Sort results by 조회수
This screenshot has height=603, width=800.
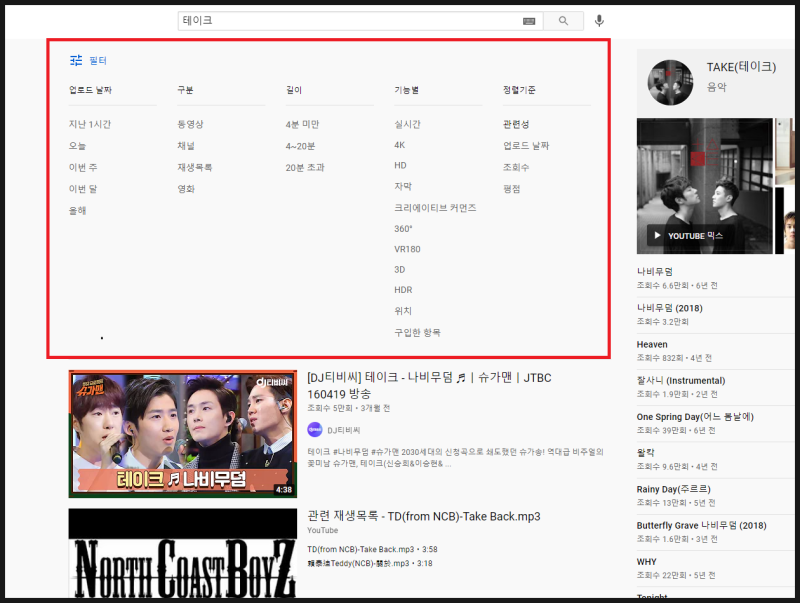(x=516, y=167)
